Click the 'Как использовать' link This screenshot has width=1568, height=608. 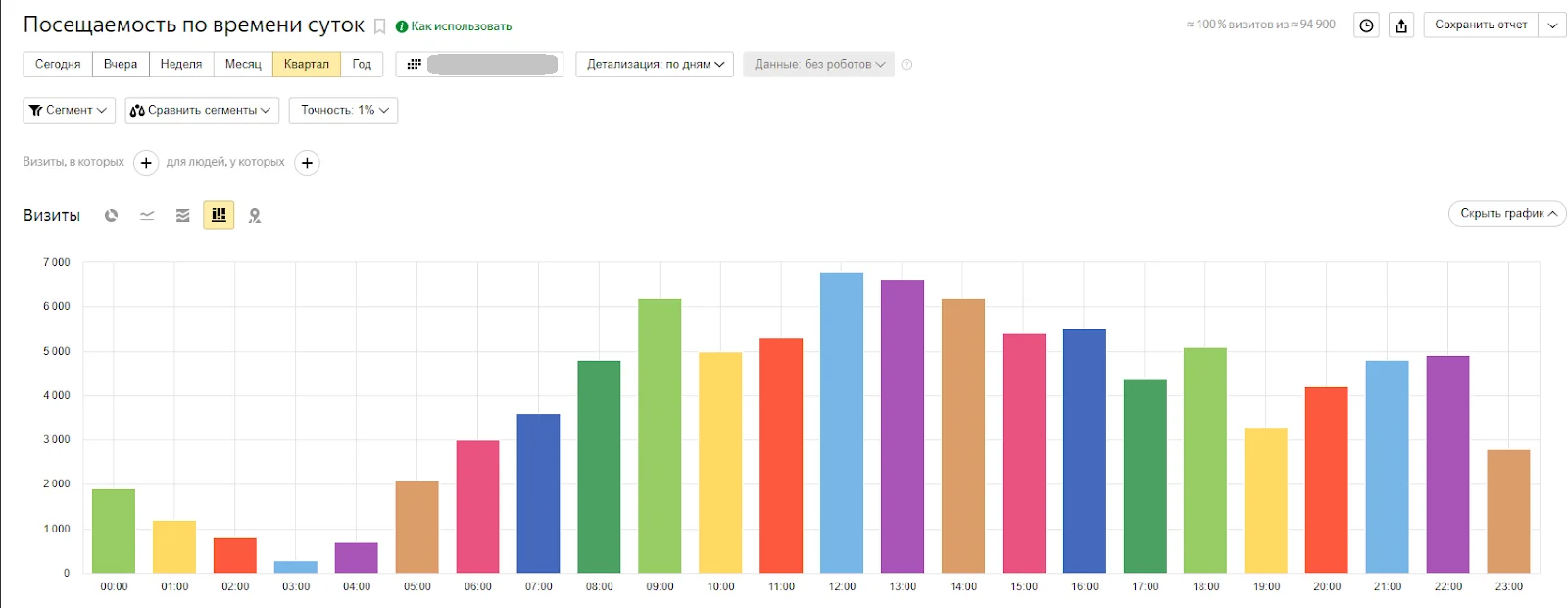click(461, 26)
